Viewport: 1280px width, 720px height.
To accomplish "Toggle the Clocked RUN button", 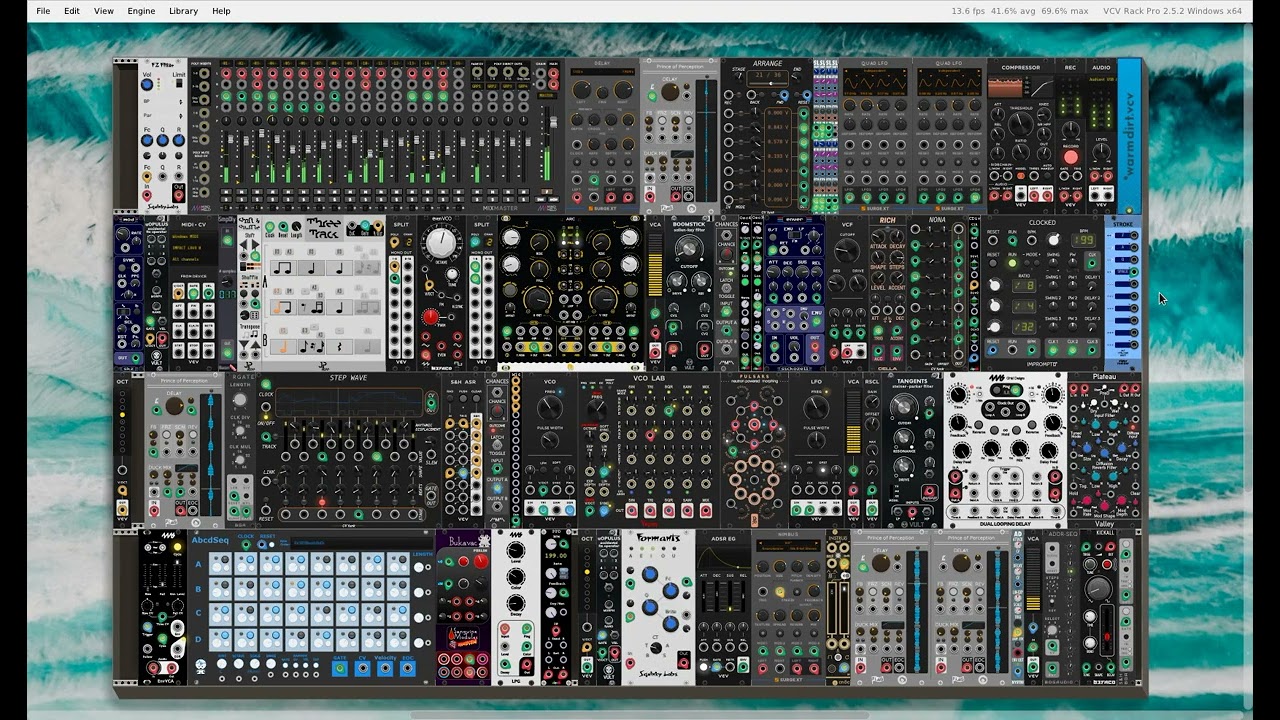I will pyautogui.click(x=1012, y=263).
